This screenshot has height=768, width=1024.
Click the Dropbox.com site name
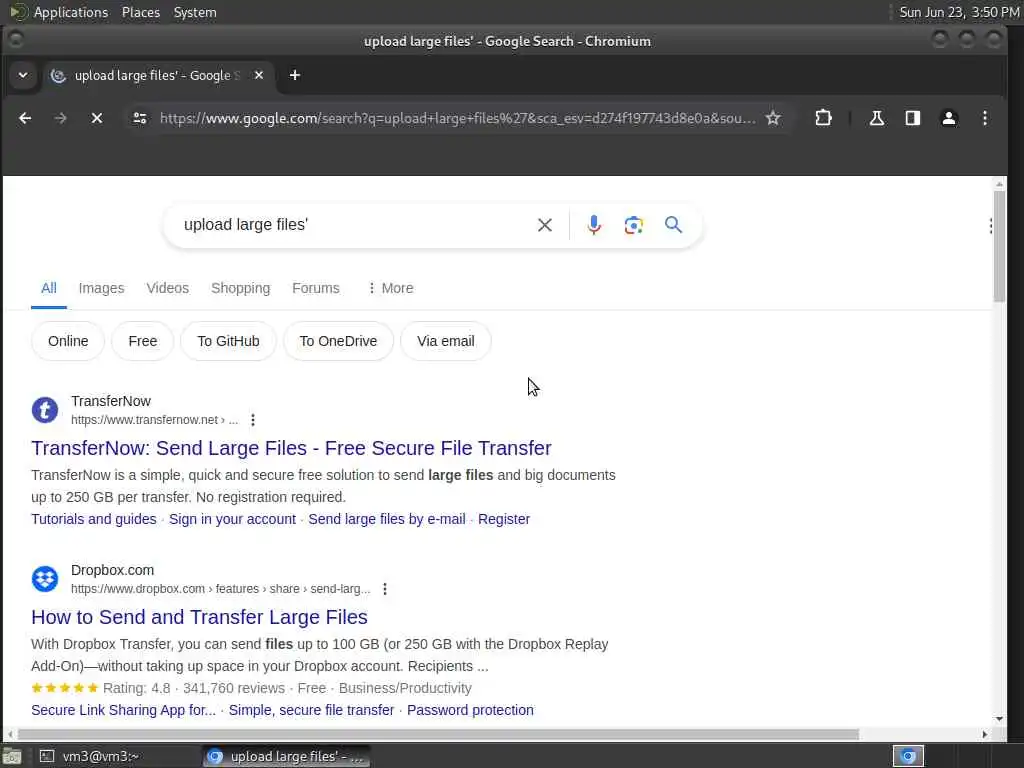point(112,570)
